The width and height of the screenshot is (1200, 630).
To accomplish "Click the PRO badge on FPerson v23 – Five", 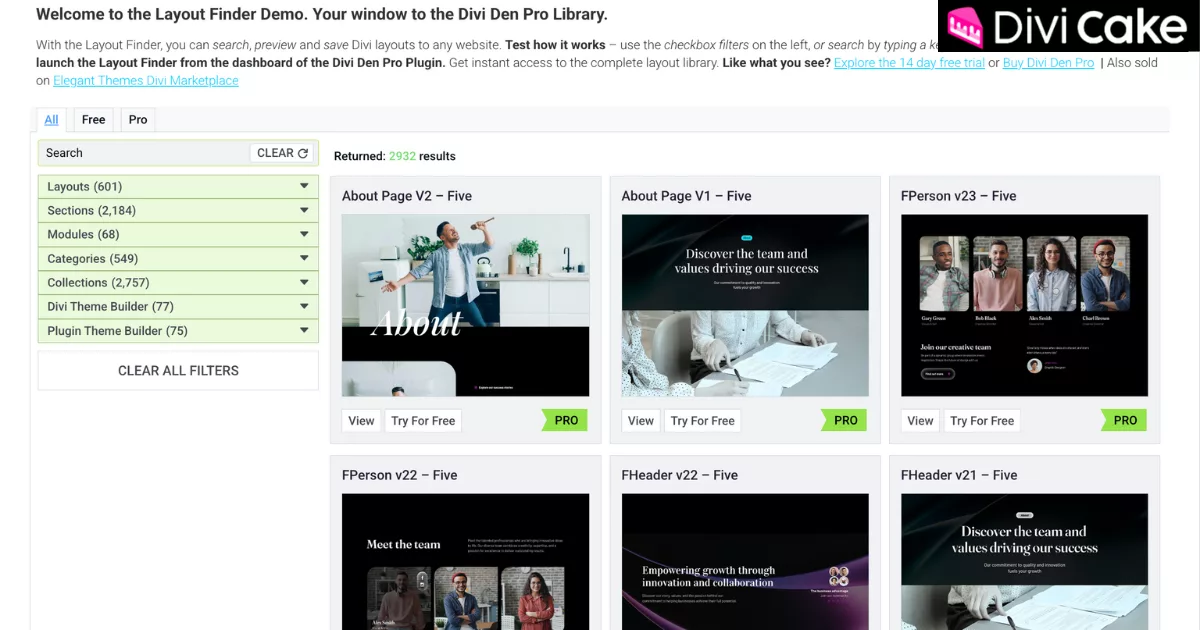I will tap(1124, 420).
